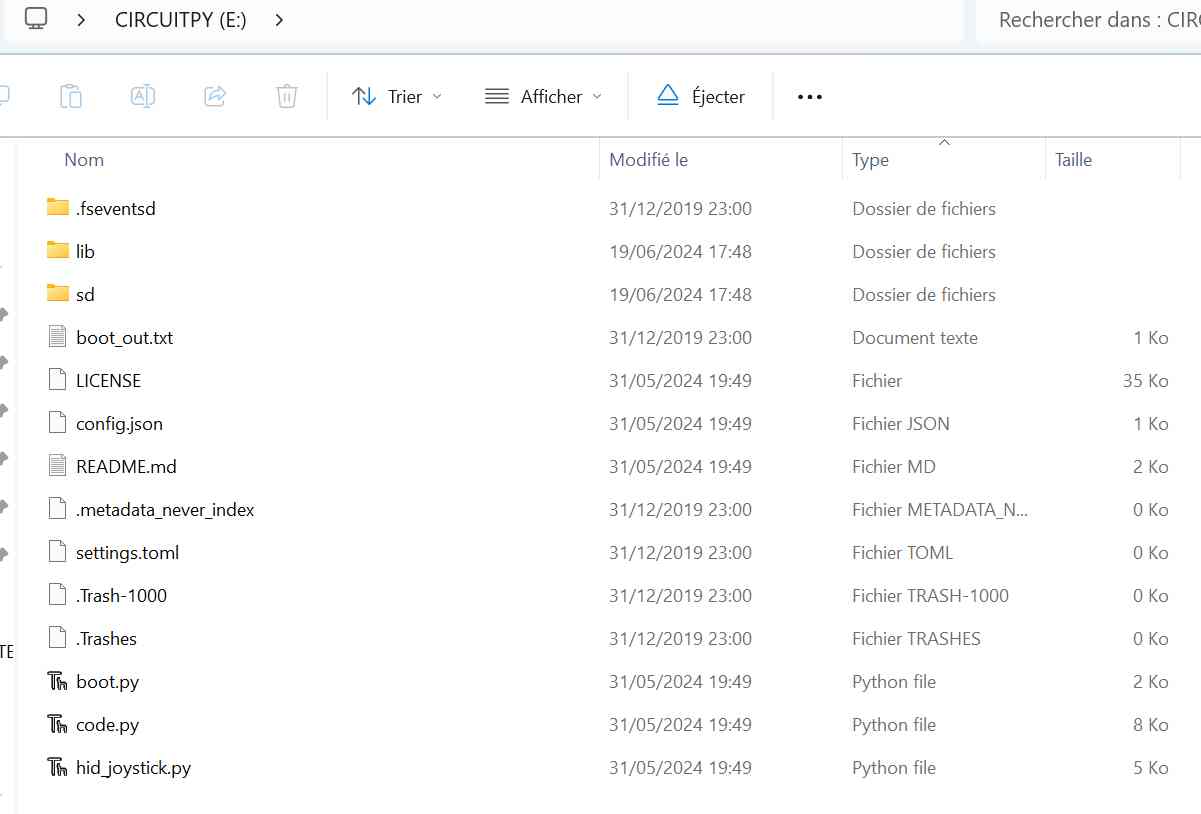Select the sd folder name

point(85,295)
